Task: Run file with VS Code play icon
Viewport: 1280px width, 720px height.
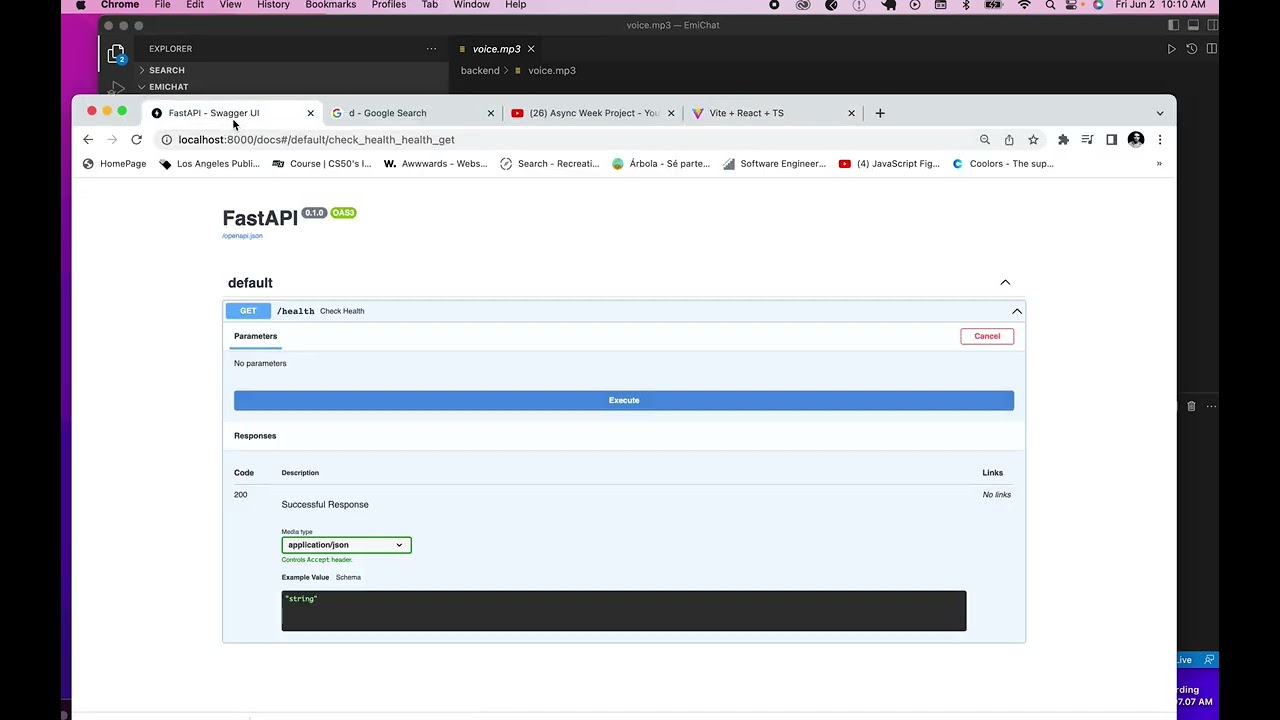Action: [x=1171, y=49]
